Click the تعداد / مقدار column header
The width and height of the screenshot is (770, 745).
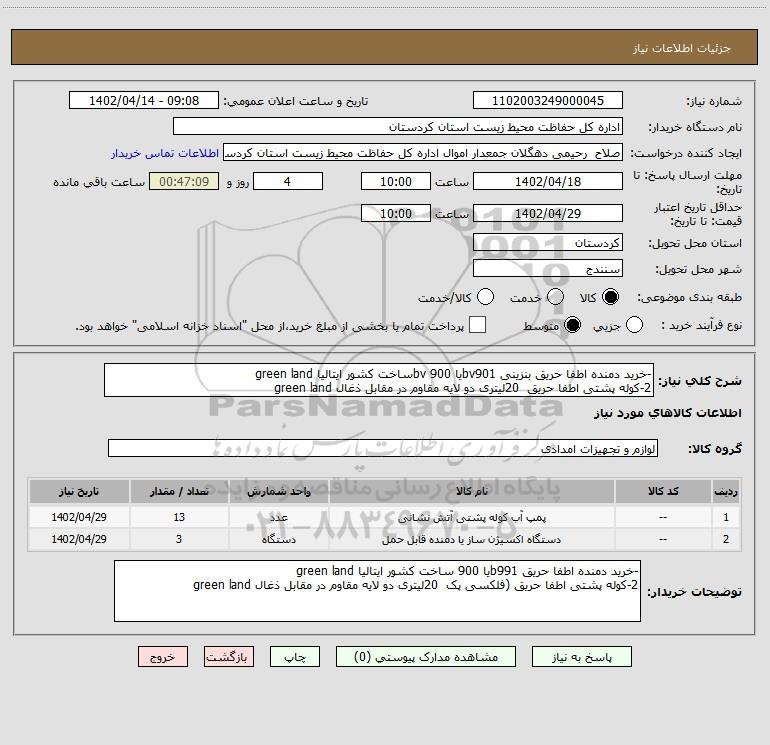(179, 491)
